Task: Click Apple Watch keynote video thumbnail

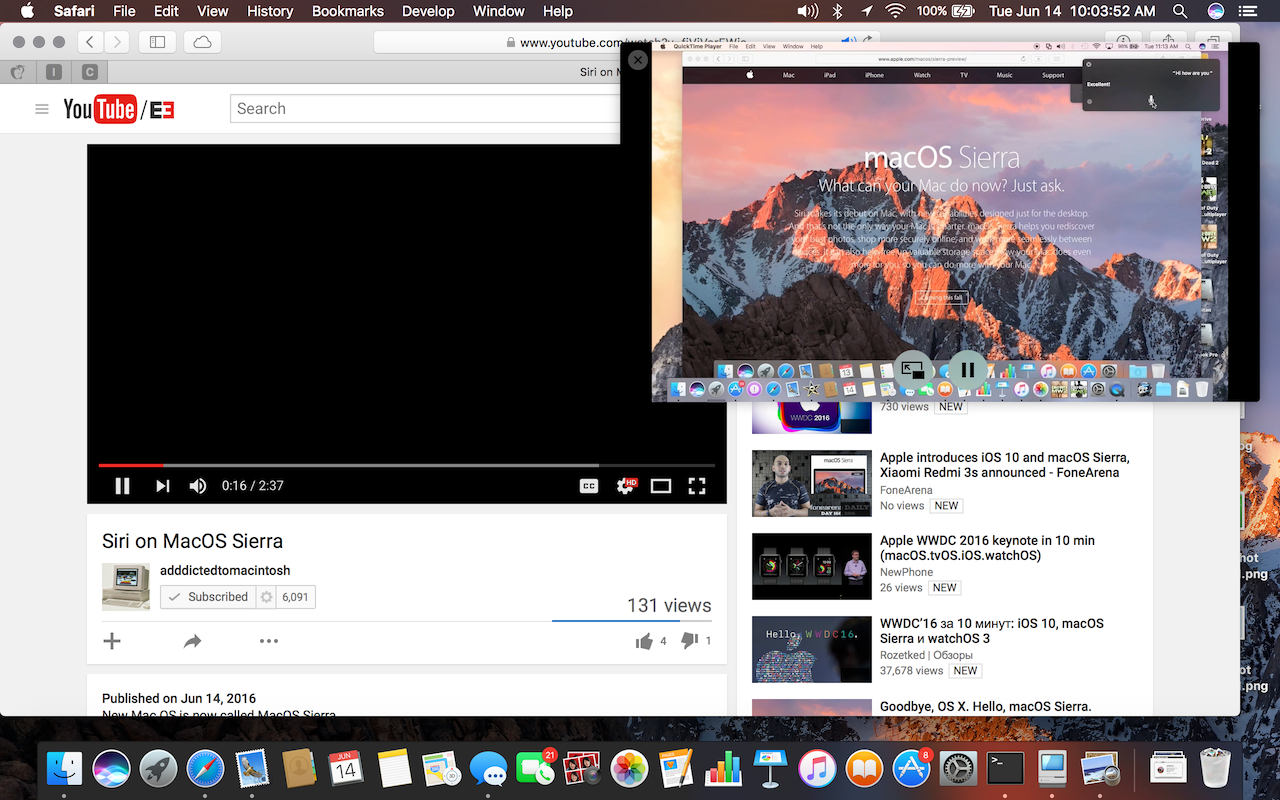Action: [811, 566]
